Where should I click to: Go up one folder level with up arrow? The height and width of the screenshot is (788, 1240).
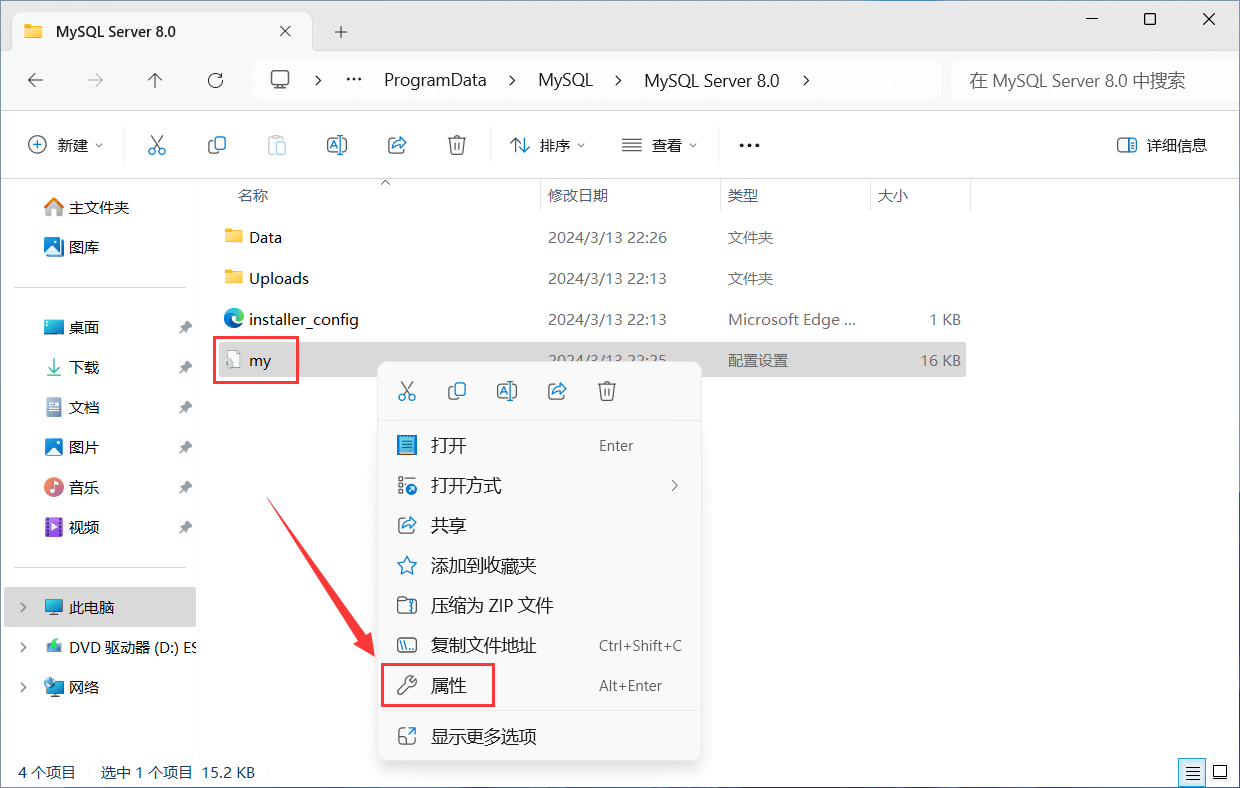click(155, 81)
